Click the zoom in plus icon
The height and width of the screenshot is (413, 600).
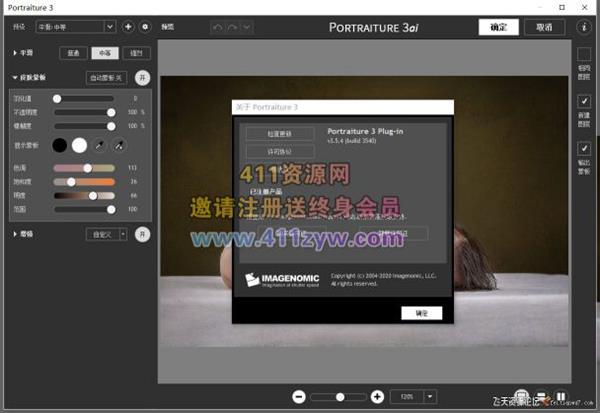click(377, 397)
